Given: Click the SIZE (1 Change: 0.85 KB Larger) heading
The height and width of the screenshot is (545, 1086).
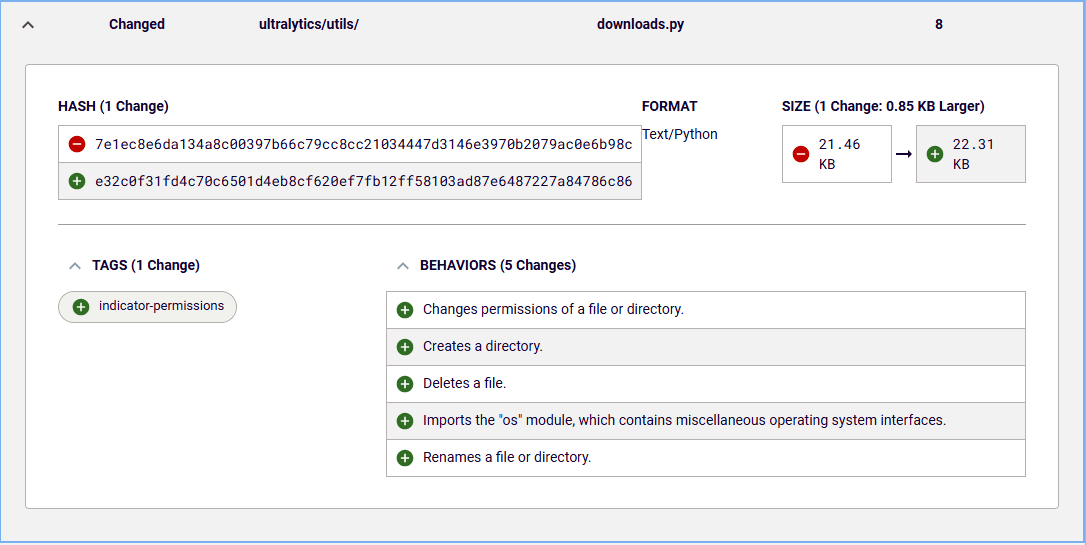Looking at the screenshot, I should pos(883,107).
